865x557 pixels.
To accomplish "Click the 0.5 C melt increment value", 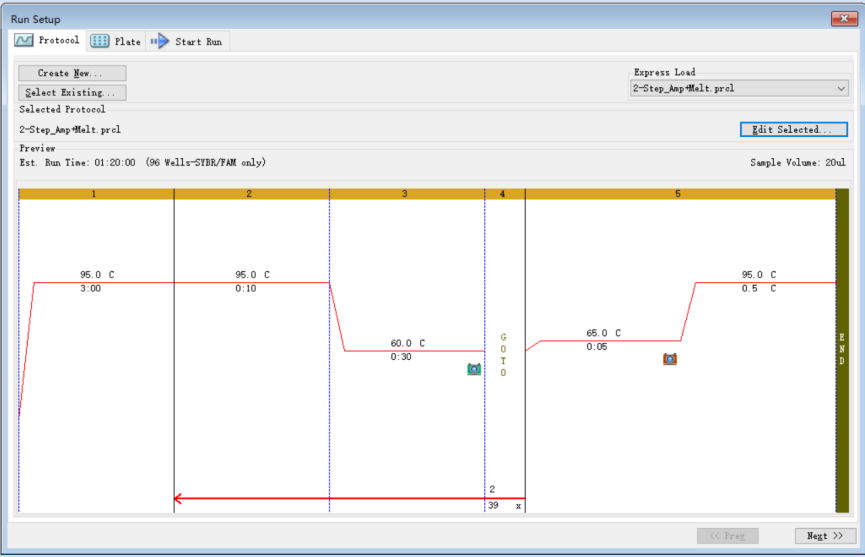I will point(759,288).
